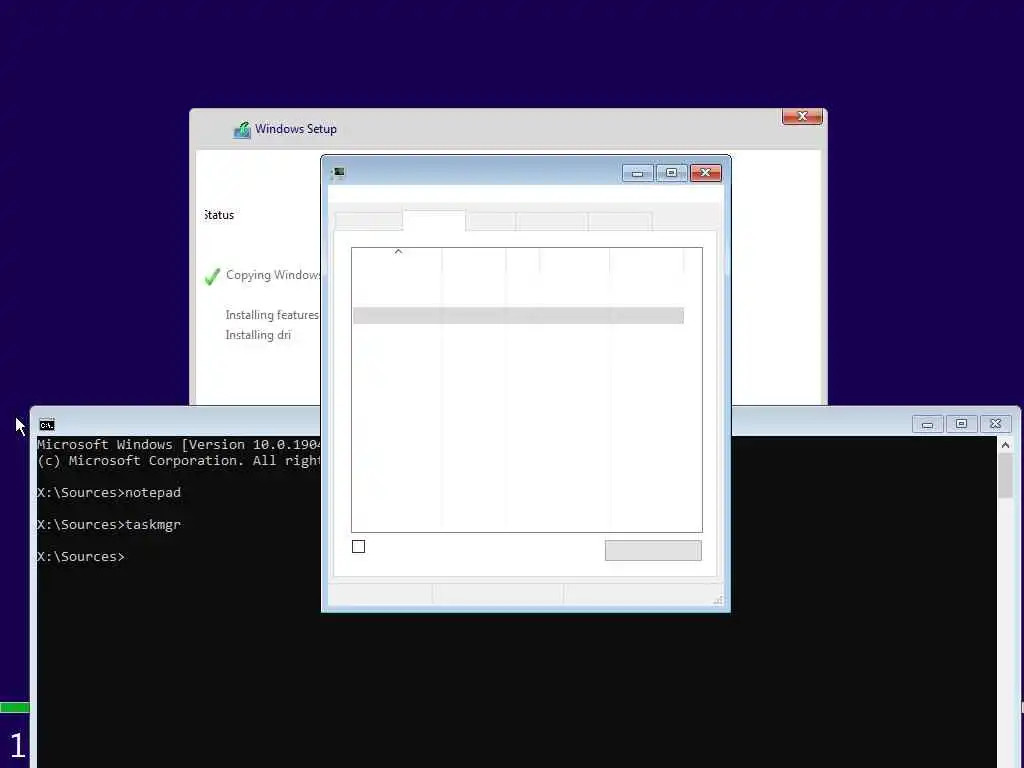This screenshot has width=1024, height=768.
Task: Tick the checkbox below the Task Manager list
Action: click(x=359, y=547)
